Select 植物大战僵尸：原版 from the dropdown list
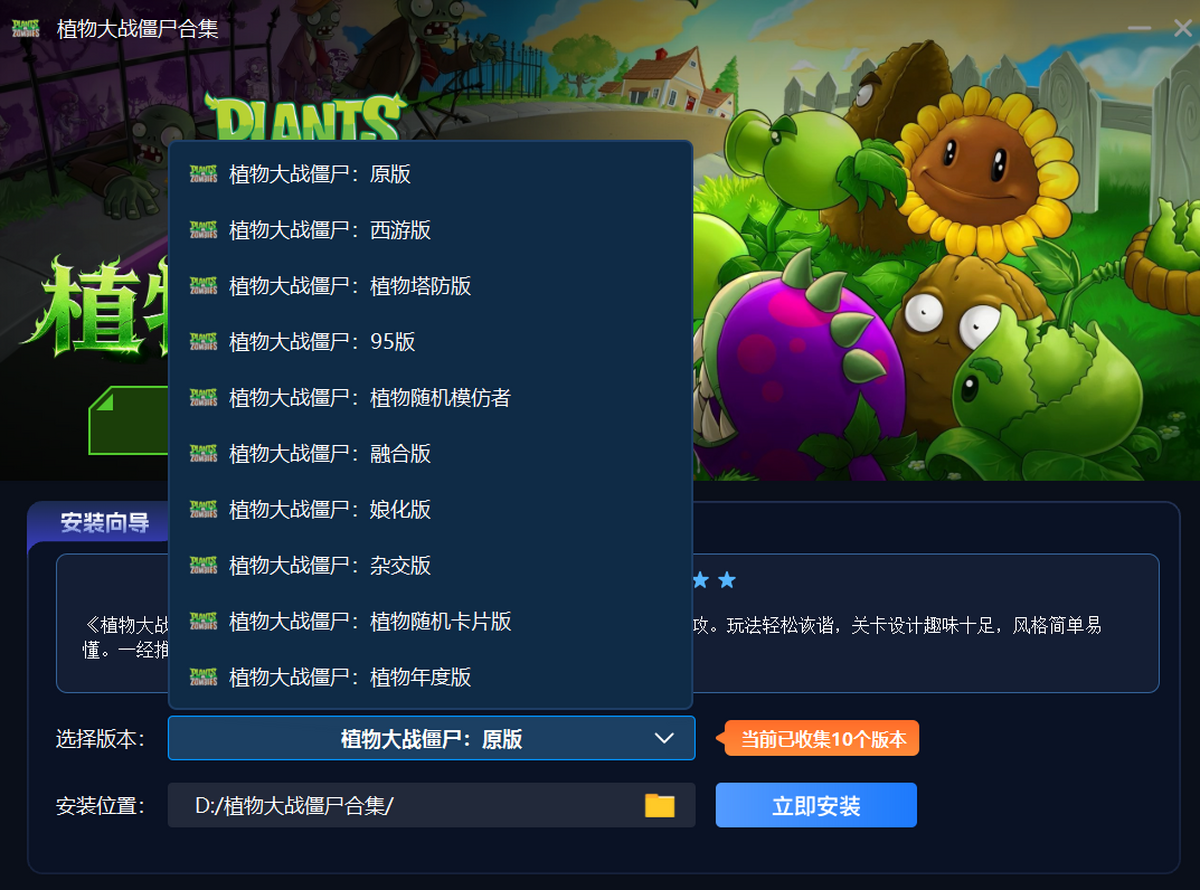The image size is (1200, 890). point(430,174)
